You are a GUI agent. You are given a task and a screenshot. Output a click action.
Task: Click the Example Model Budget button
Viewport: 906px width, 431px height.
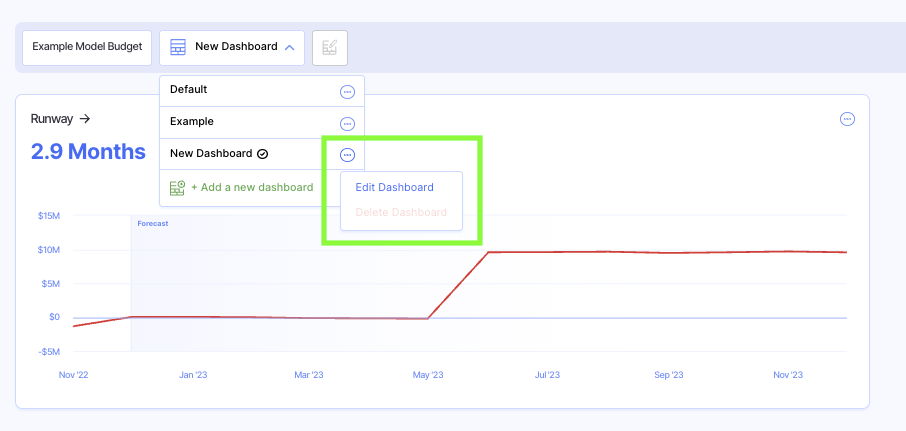86,47
